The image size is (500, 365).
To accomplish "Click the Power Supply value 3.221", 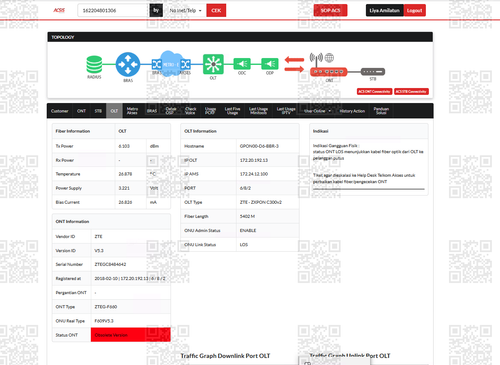I will (x=124, y=188).
